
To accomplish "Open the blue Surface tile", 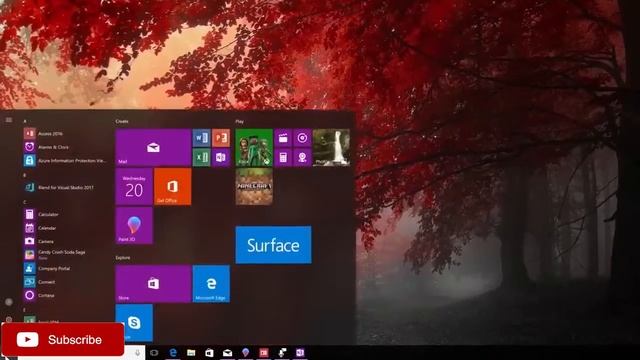I will pos(273,245).
